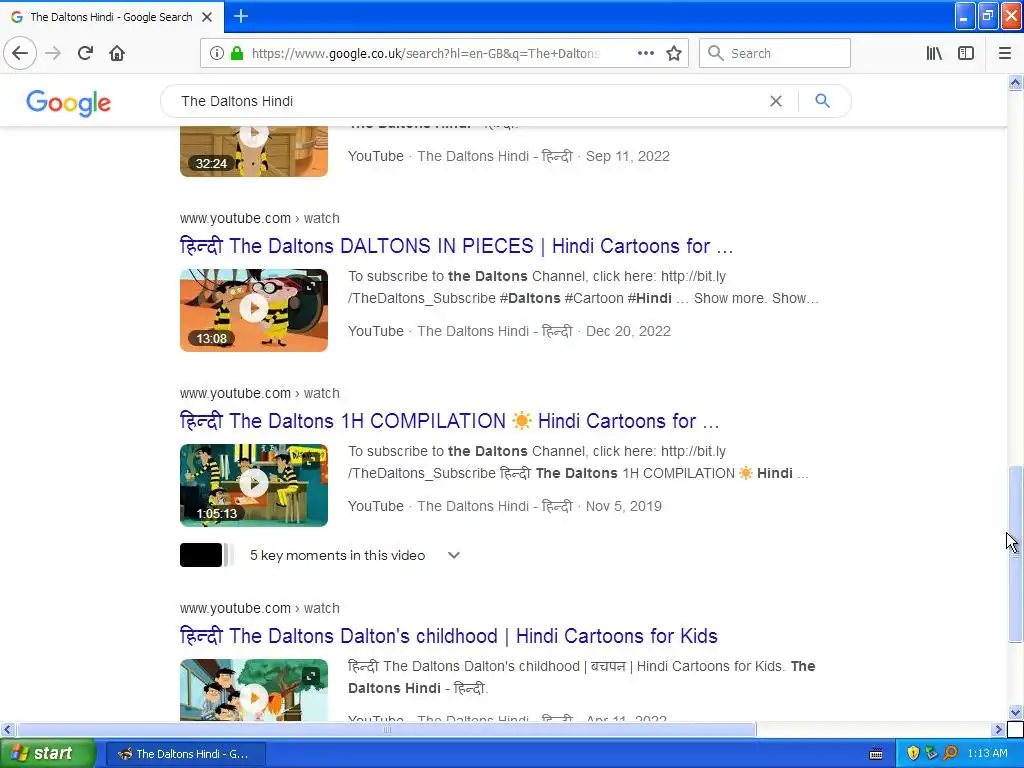Select The Daltons Hindi browser tab
The image size is (1024, 768).
tap(111, 17)
